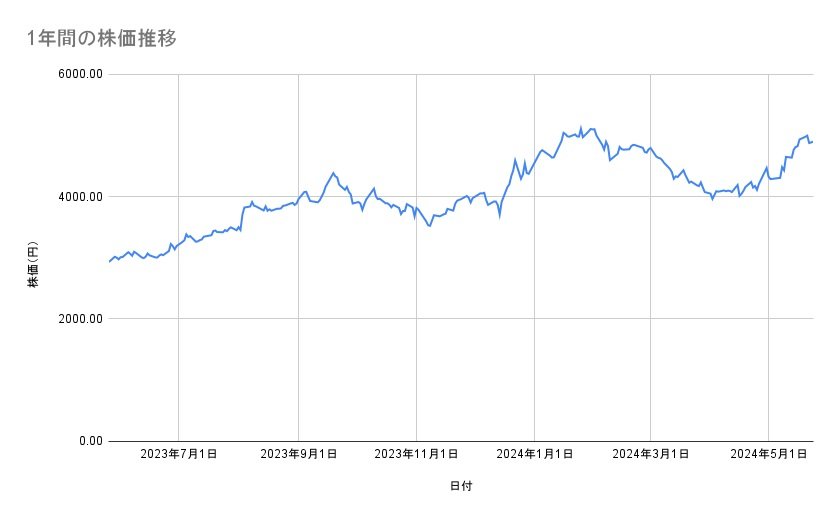Click the 2023年11月1日 date label
Viewport: 839px width, 519px height.
click(416, 455)
